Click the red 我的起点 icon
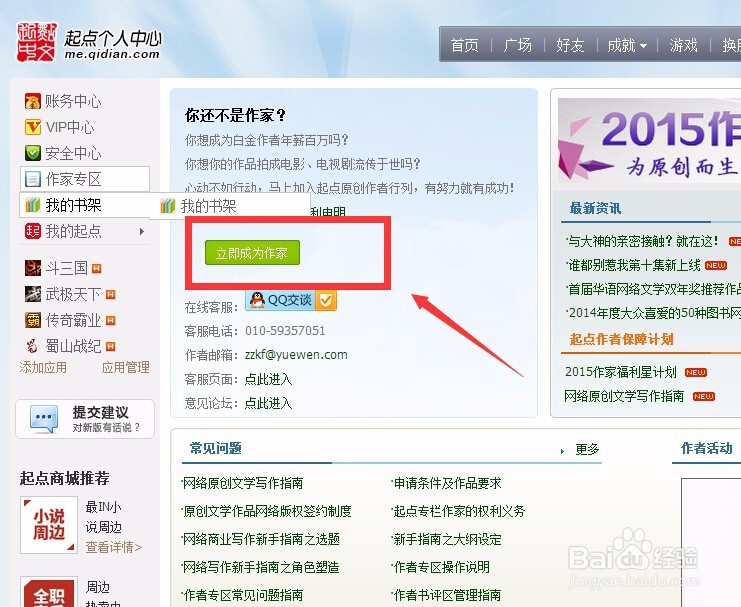The height and width of the screenshot is (607, 741). [33, 231]
